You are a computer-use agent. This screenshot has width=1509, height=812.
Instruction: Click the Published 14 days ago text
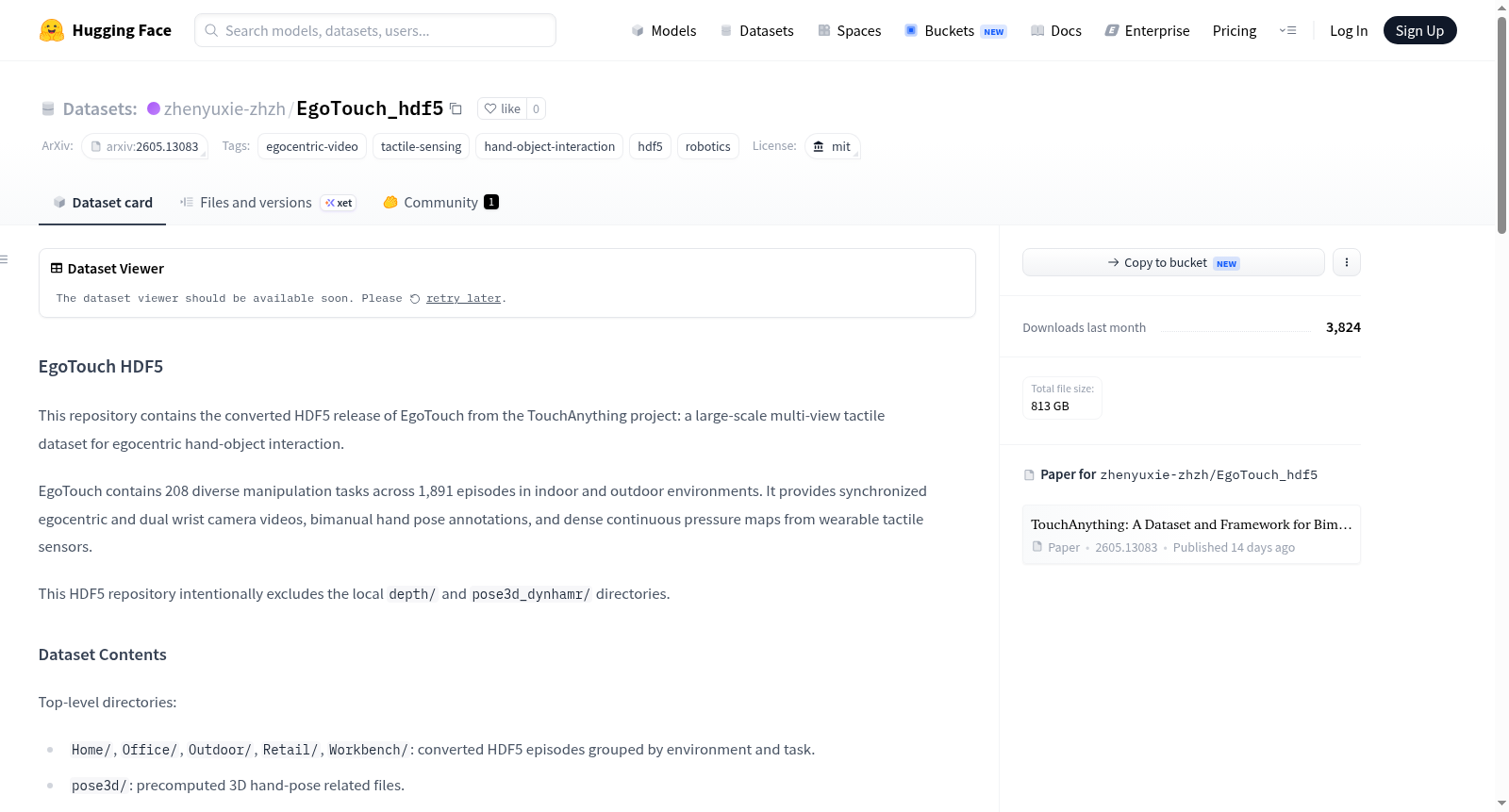(1234, 547)
